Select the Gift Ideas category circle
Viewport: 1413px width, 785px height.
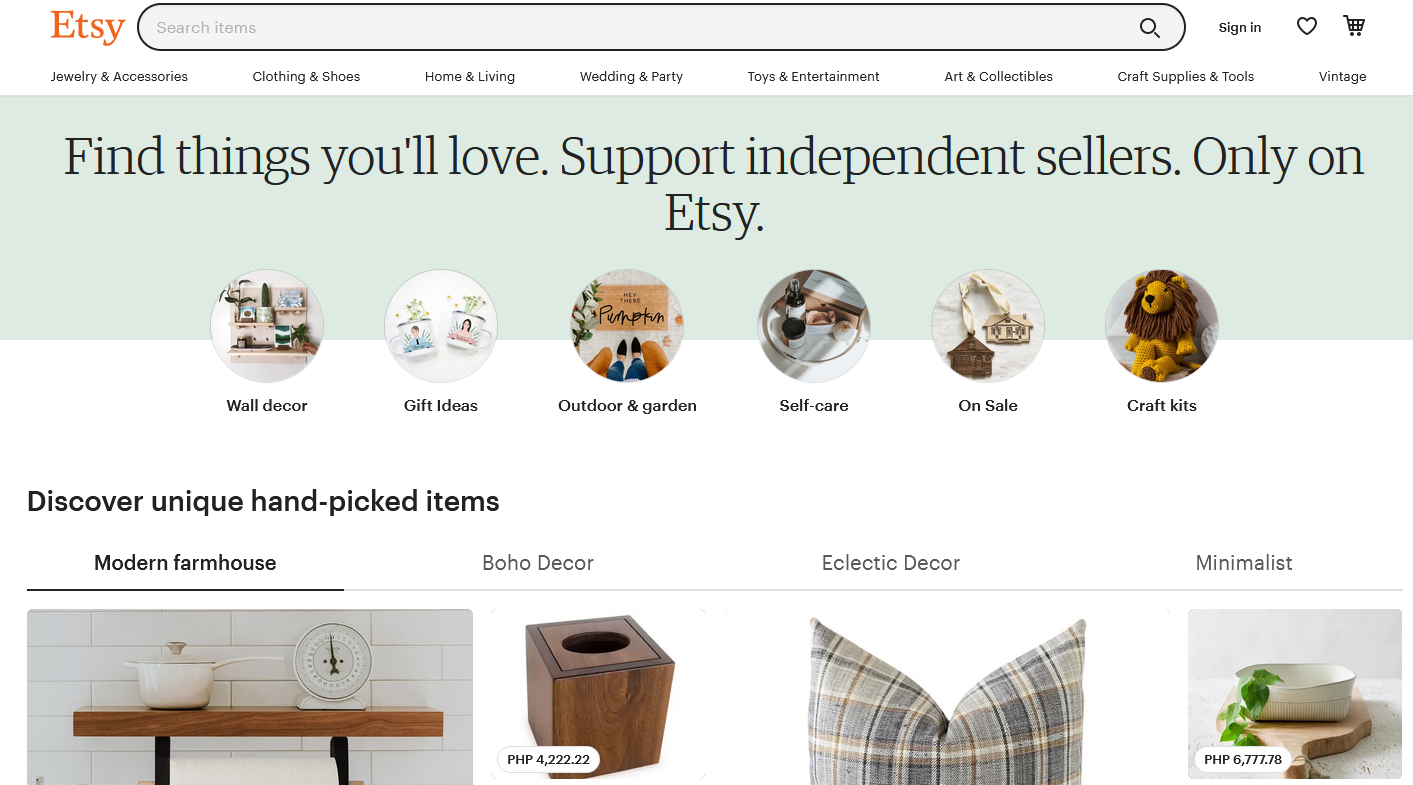click(440, 326)
